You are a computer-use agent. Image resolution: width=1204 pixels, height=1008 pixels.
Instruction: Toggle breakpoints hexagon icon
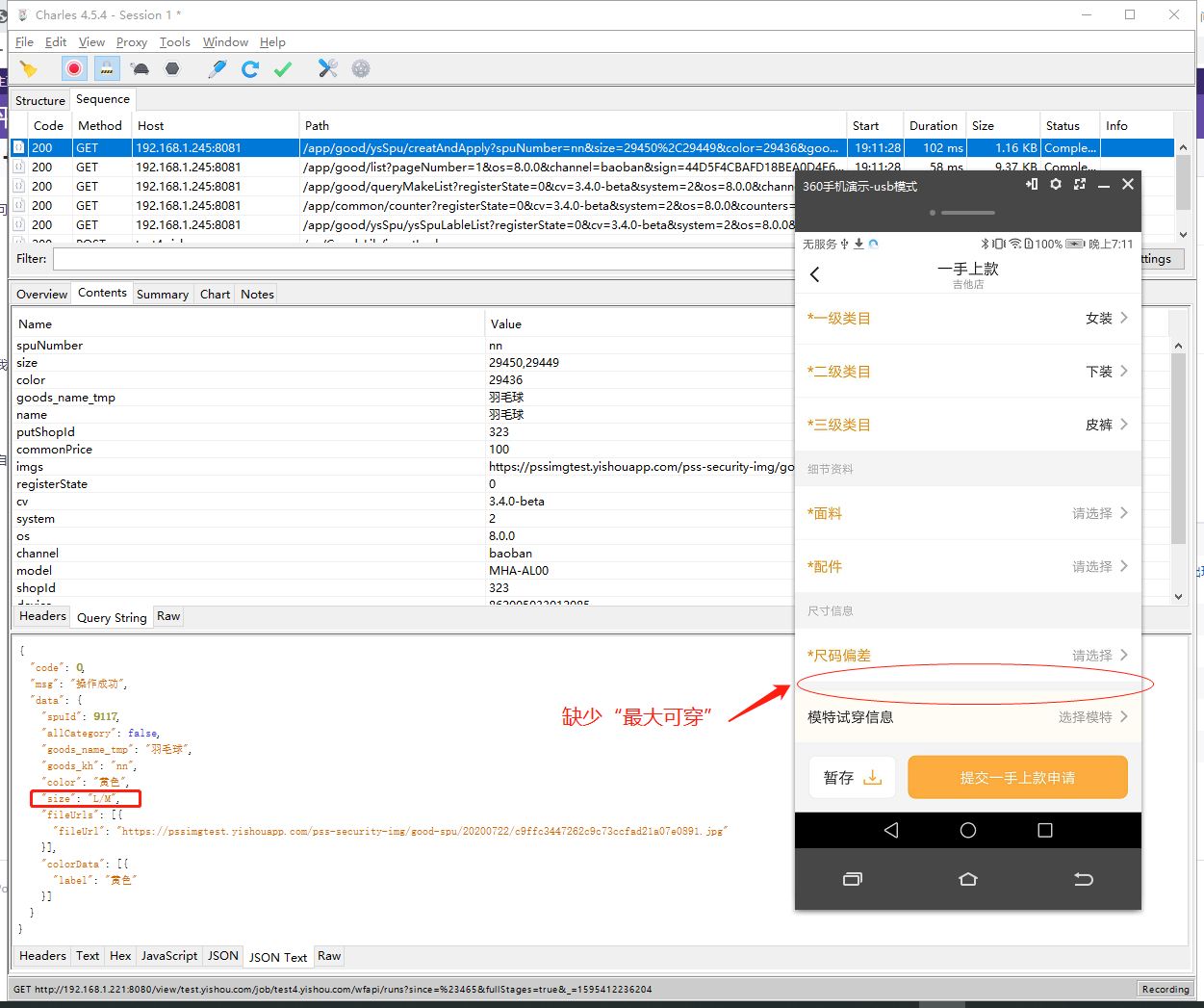172,68
